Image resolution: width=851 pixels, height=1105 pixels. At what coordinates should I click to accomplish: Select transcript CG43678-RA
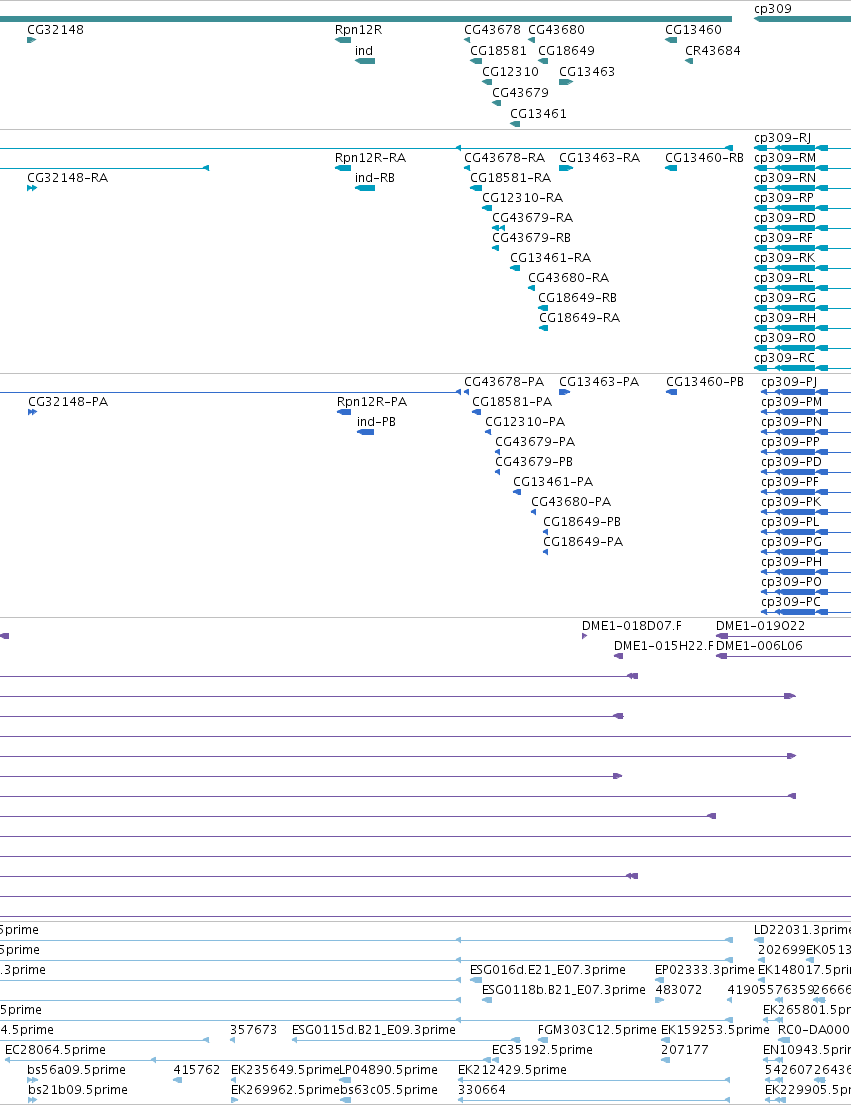click(x=504, y=158)
